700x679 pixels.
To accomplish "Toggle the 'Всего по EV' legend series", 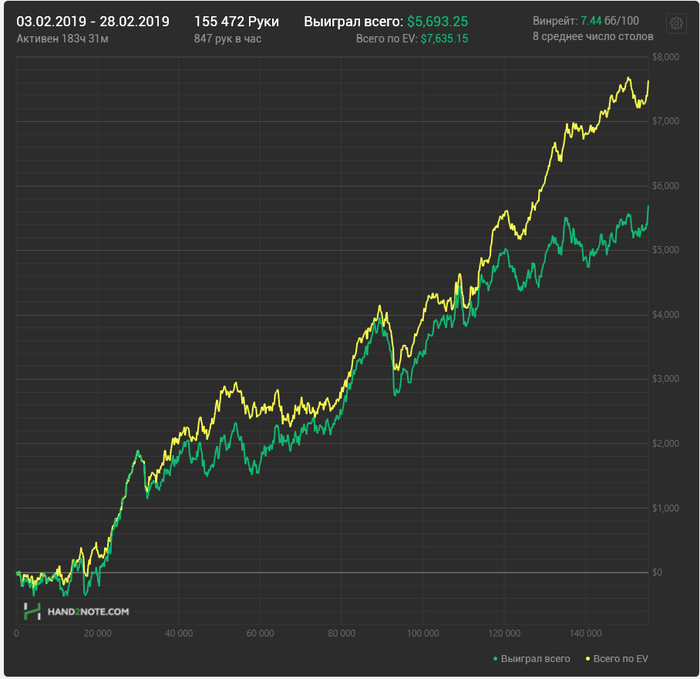I will pos(621,659).
